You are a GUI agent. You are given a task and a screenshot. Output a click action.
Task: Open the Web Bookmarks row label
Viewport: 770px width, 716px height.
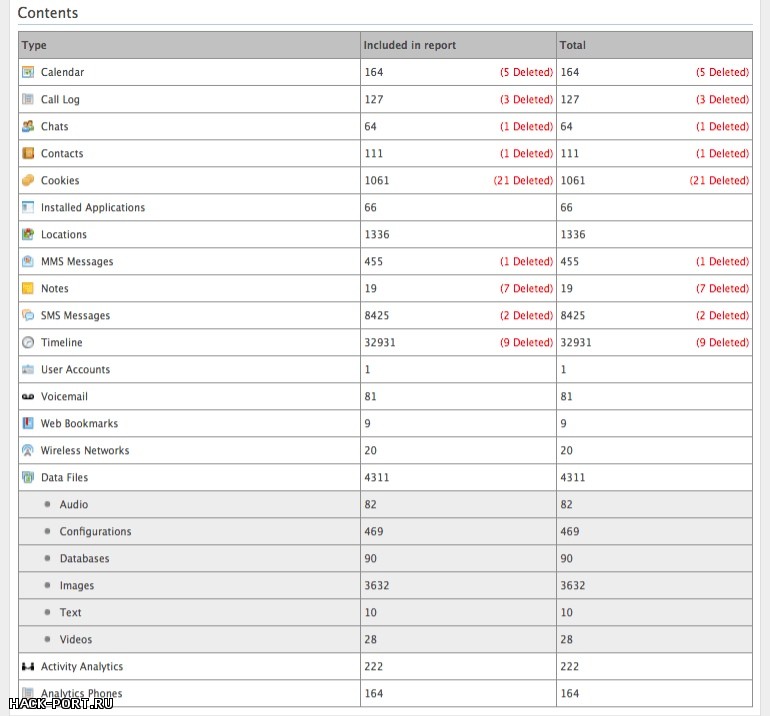tap(79, 423)
